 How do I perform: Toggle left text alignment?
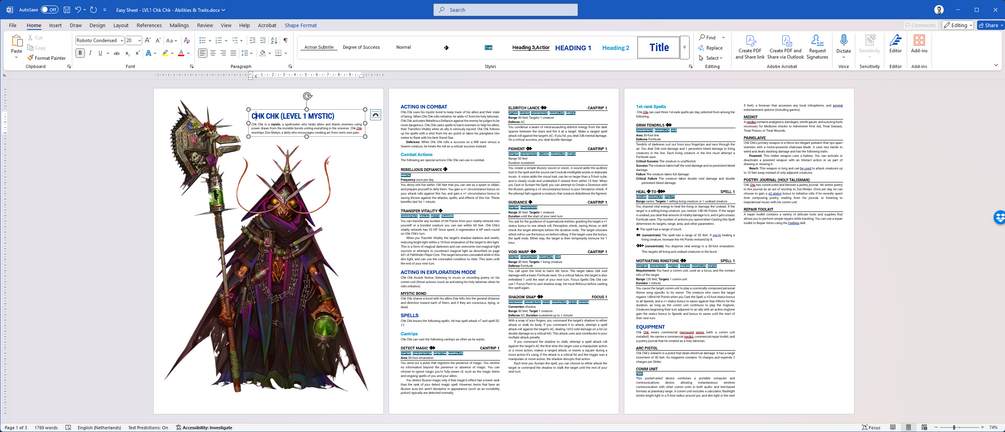(203, 53)
